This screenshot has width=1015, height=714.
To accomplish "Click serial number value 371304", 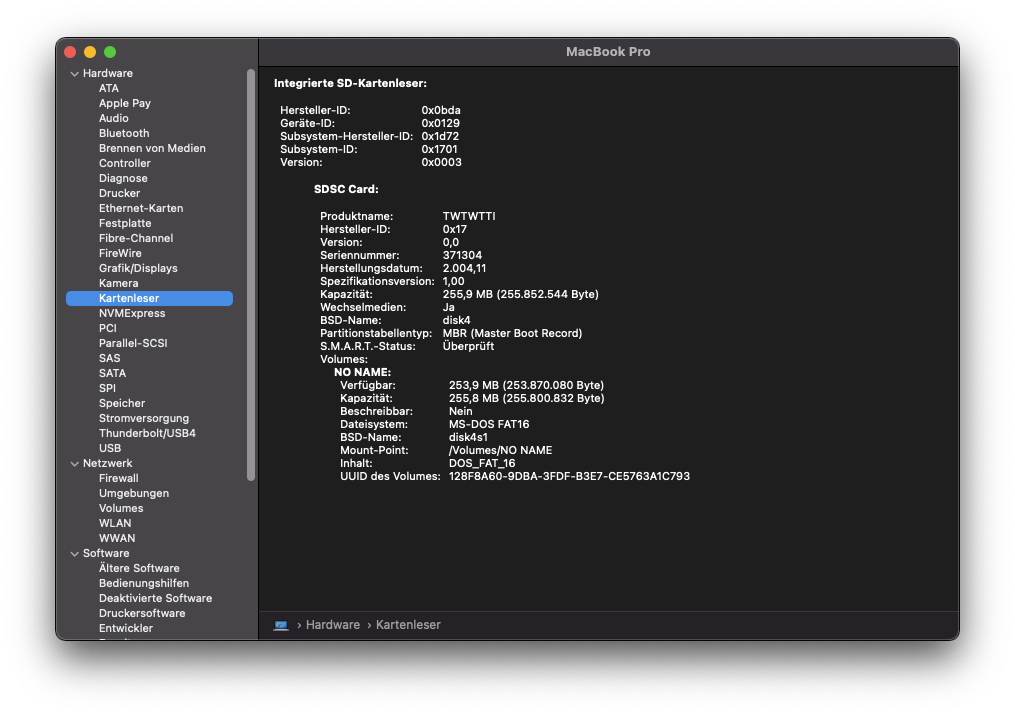I will (462, 255).
